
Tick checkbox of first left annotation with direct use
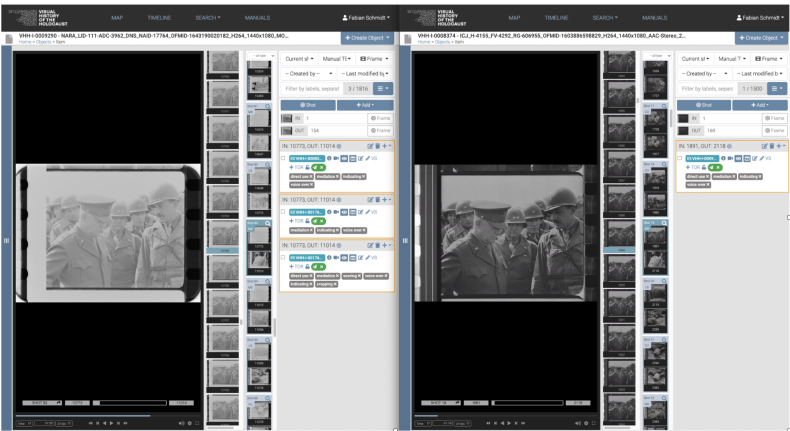tap(283, 158)
